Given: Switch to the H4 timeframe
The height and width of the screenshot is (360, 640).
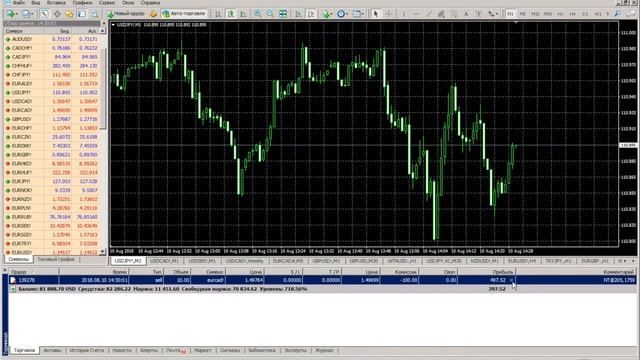Looking at the screenshot, I should 573,14.
